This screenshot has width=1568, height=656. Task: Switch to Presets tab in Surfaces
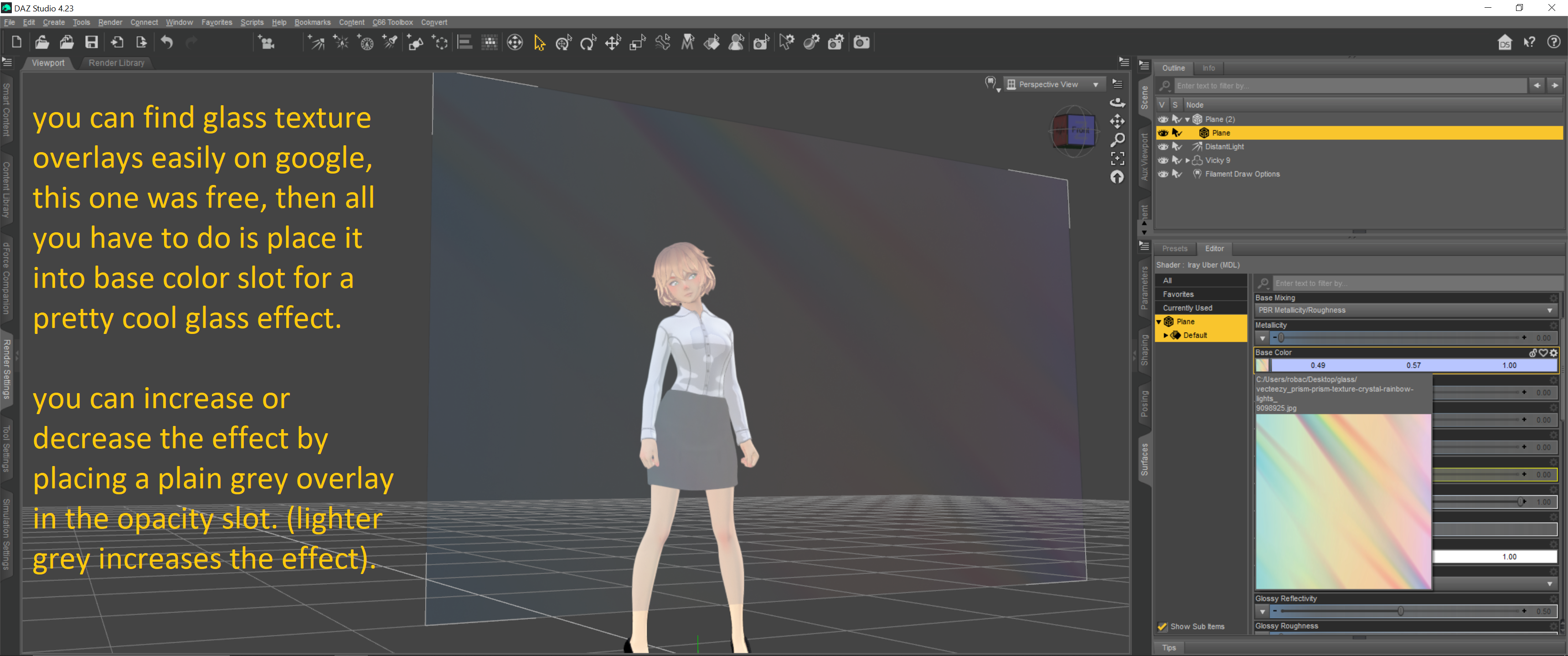[1174, 248]
